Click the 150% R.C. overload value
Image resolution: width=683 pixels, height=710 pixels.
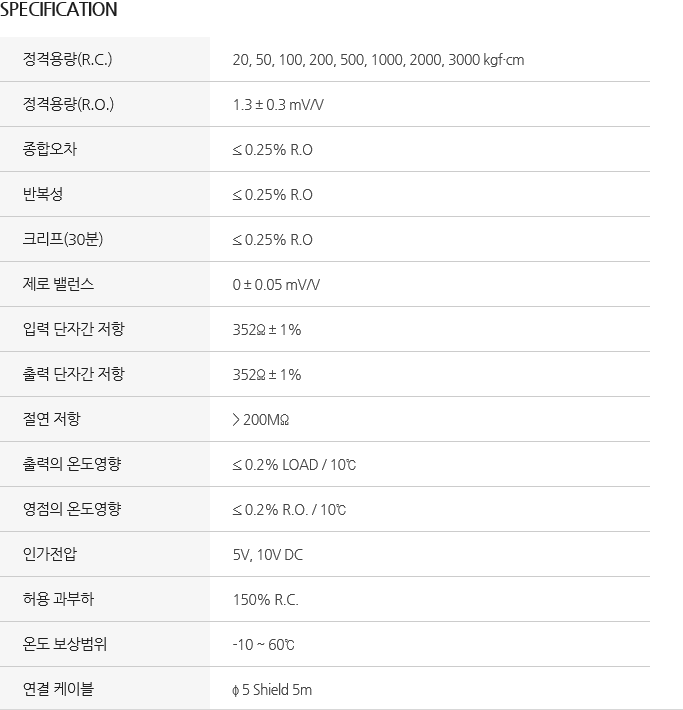click(265, 600)
